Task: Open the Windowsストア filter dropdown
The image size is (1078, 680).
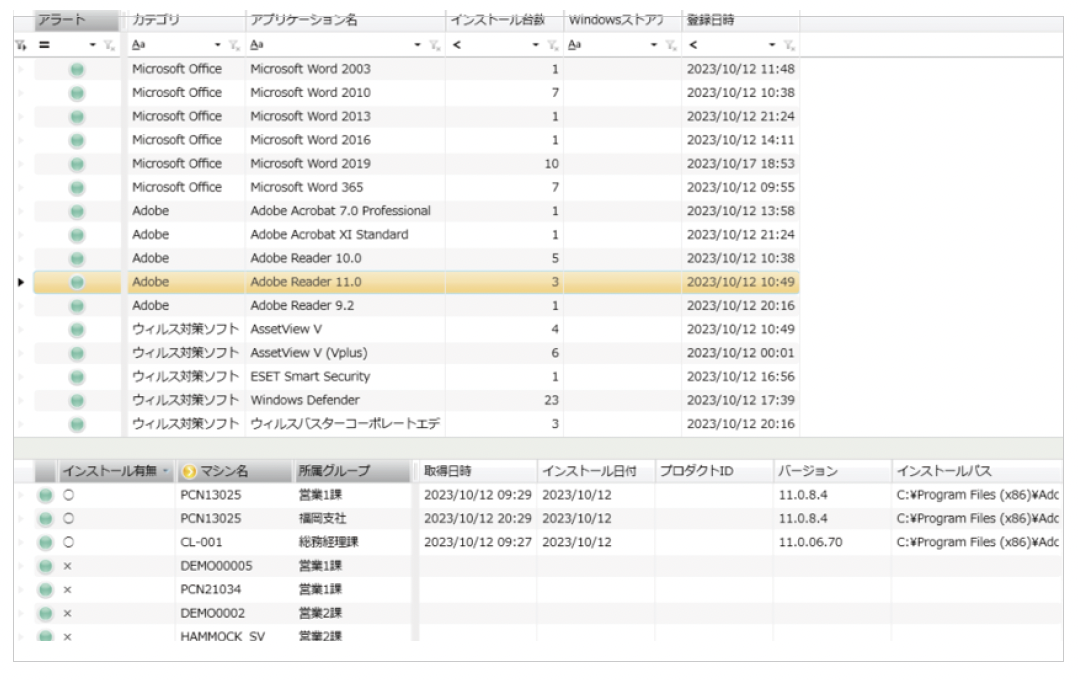Action: click(x=654, y=45)
